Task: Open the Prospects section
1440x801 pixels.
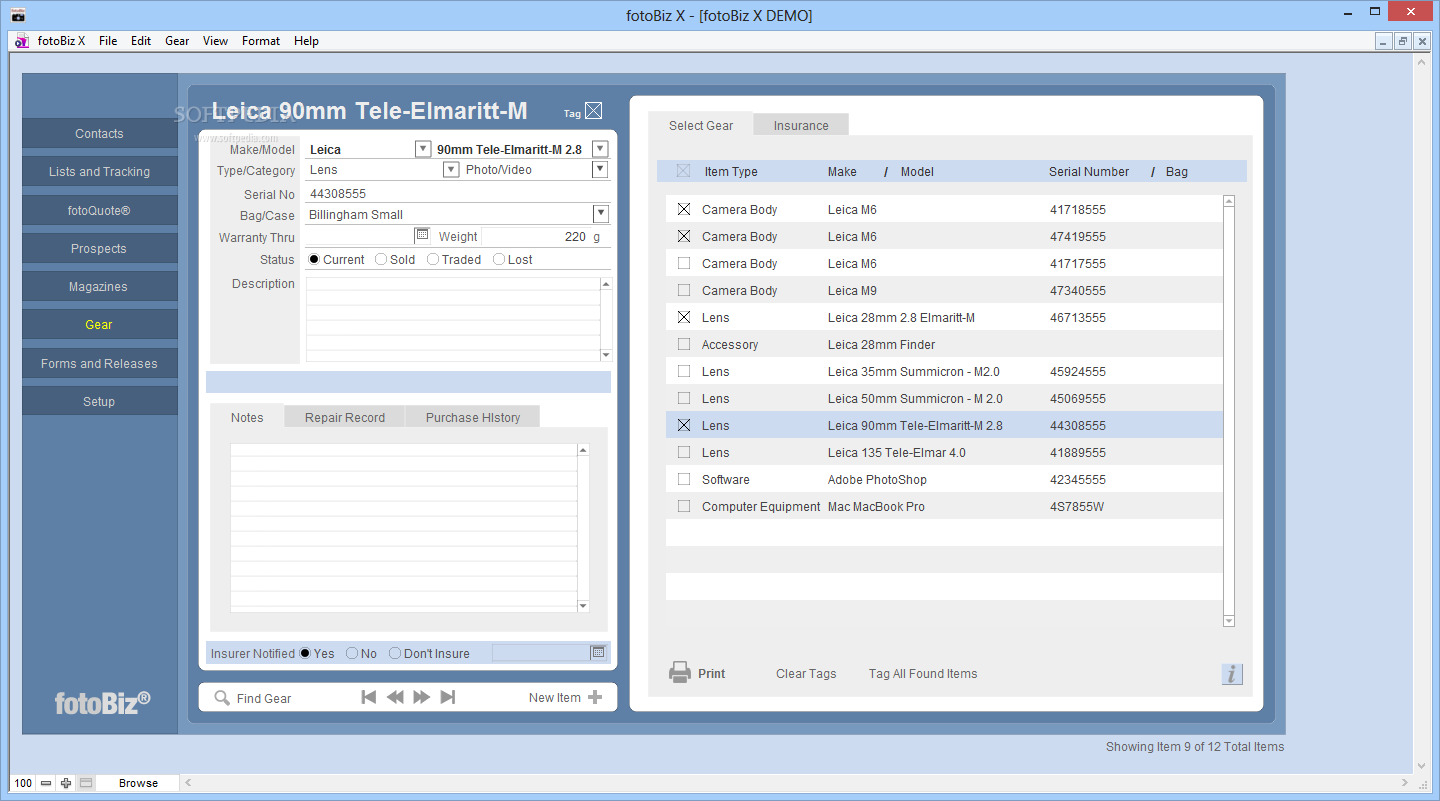Action: click(99, 248)
